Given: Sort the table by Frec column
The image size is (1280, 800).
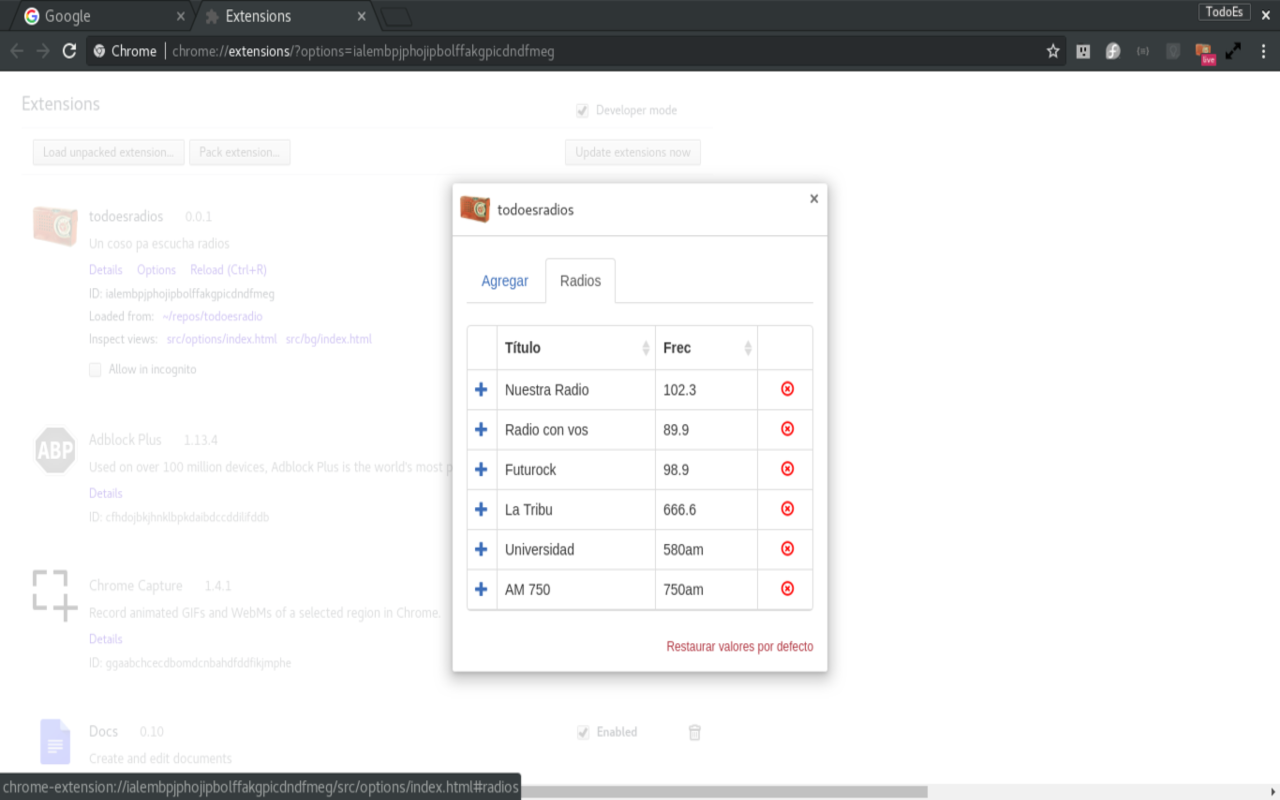Looking at the screenshot, I should [706, 348].
